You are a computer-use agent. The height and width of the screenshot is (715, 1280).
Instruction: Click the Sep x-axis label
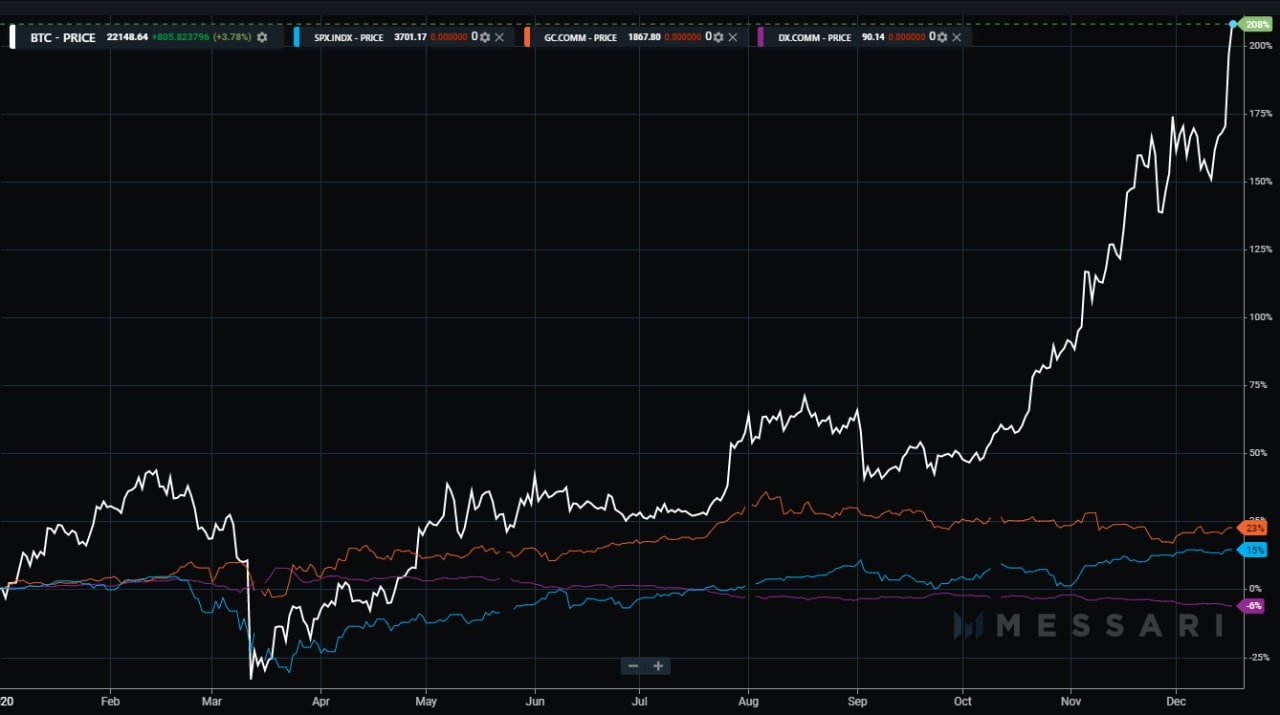click(x=857, y=701)
